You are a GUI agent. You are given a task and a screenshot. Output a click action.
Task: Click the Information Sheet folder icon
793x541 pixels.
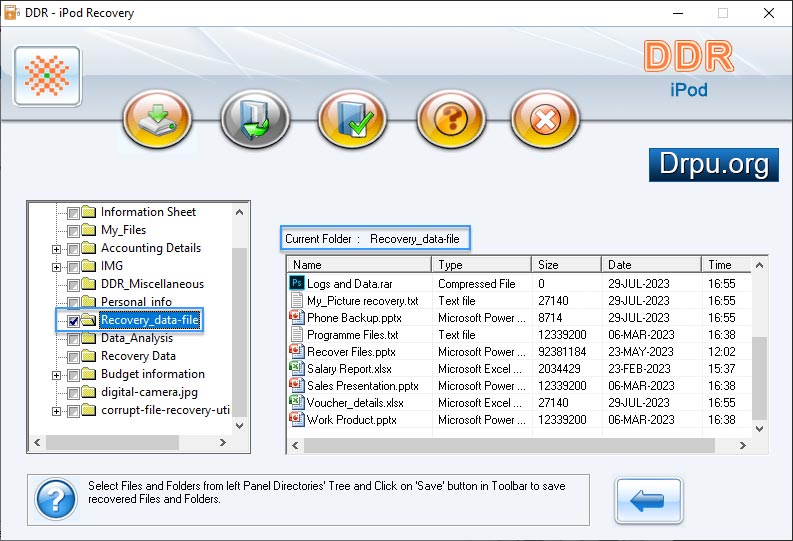(x=89, y=212)
